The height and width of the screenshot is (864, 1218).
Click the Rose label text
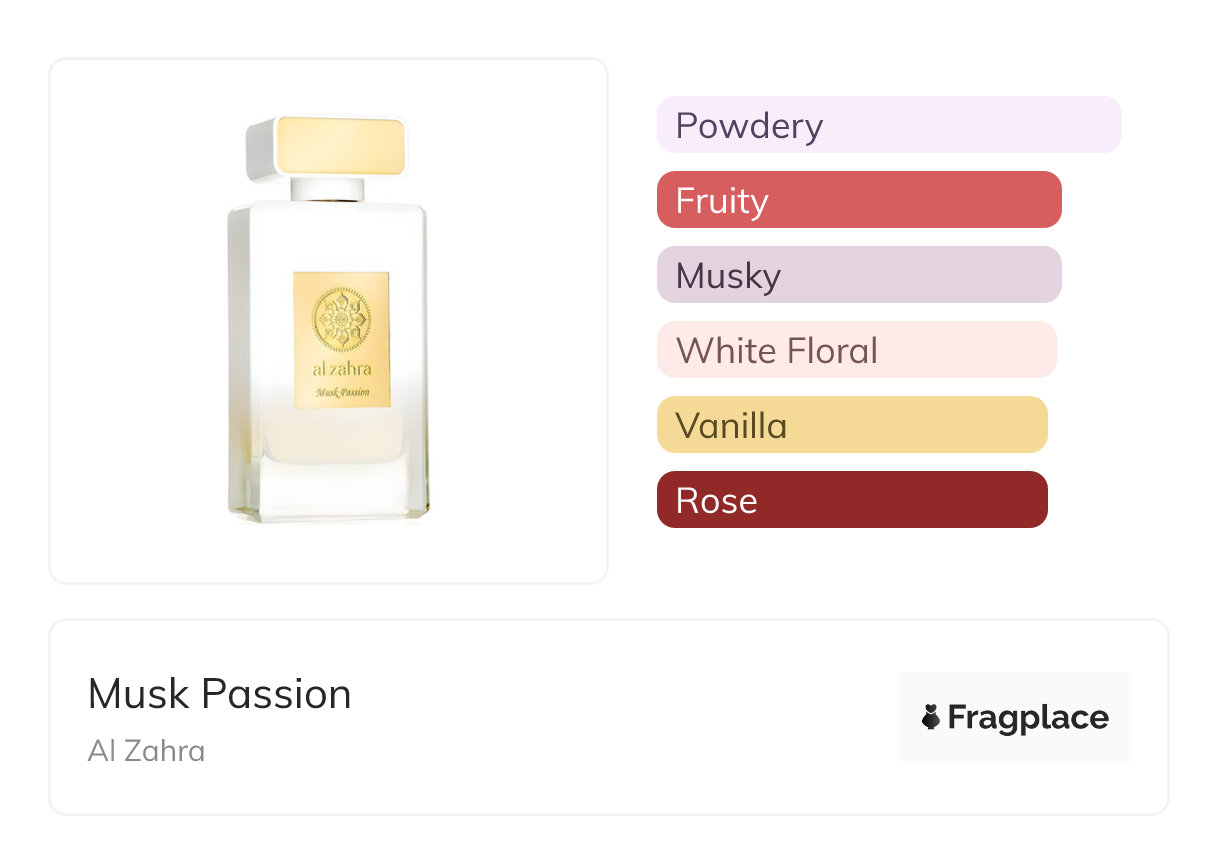[x=717, y=501]
